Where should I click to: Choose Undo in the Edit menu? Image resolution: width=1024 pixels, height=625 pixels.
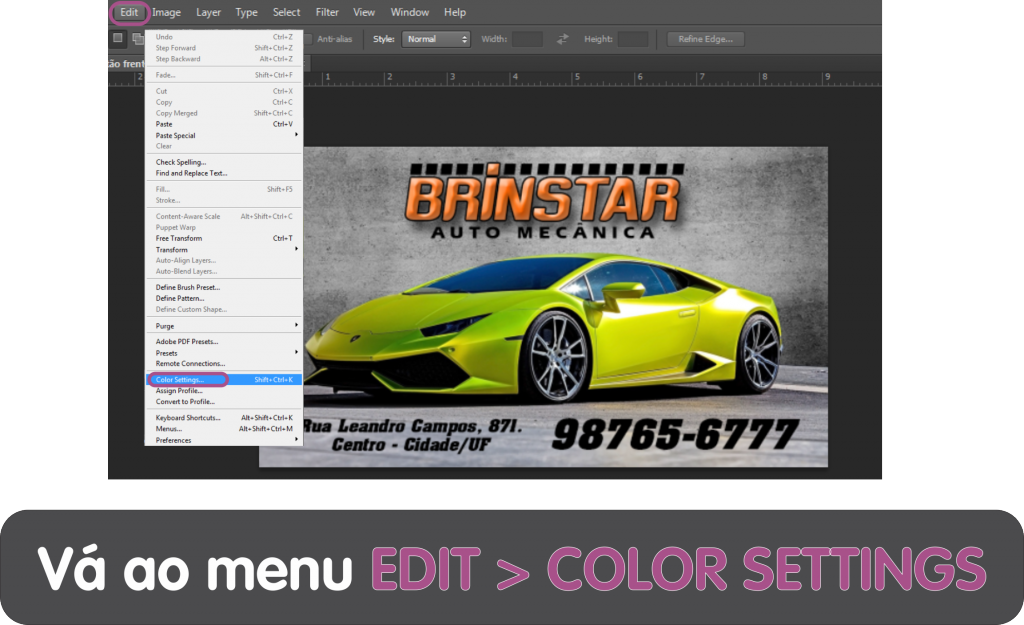point(223,37)
